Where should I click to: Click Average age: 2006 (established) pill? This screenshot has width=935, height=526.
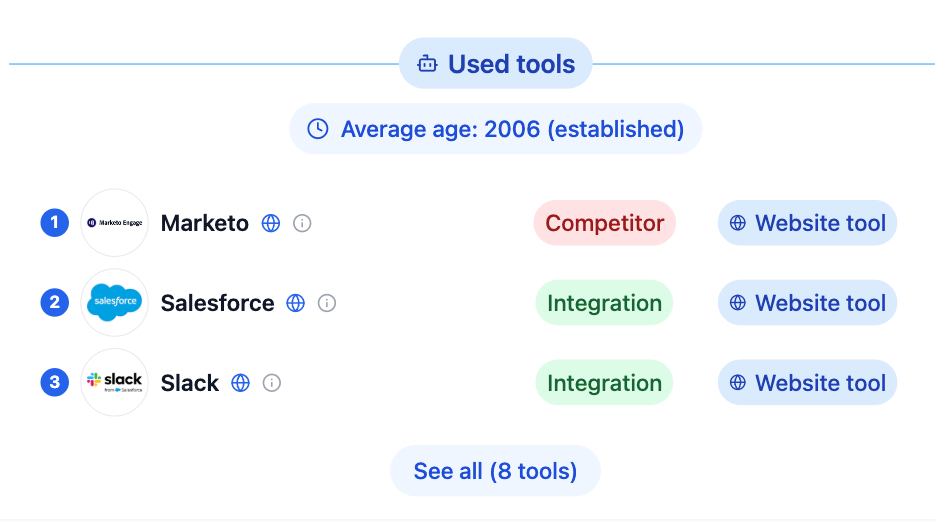(496, 129)
